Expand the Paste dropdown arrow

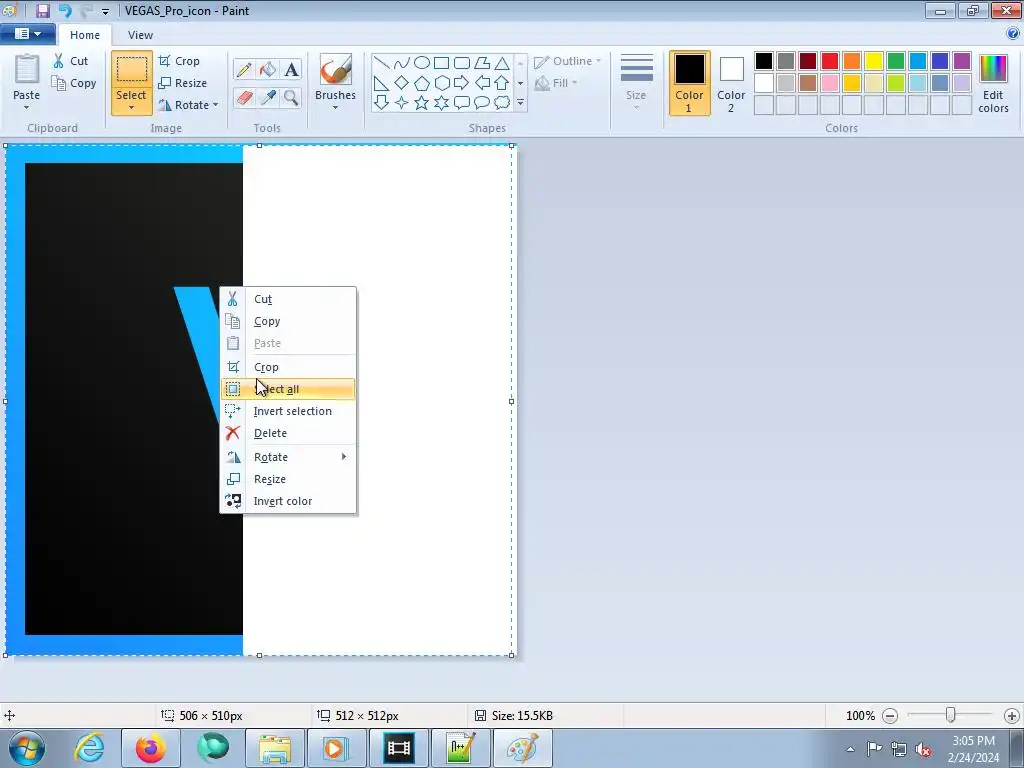tap(26, 108)
